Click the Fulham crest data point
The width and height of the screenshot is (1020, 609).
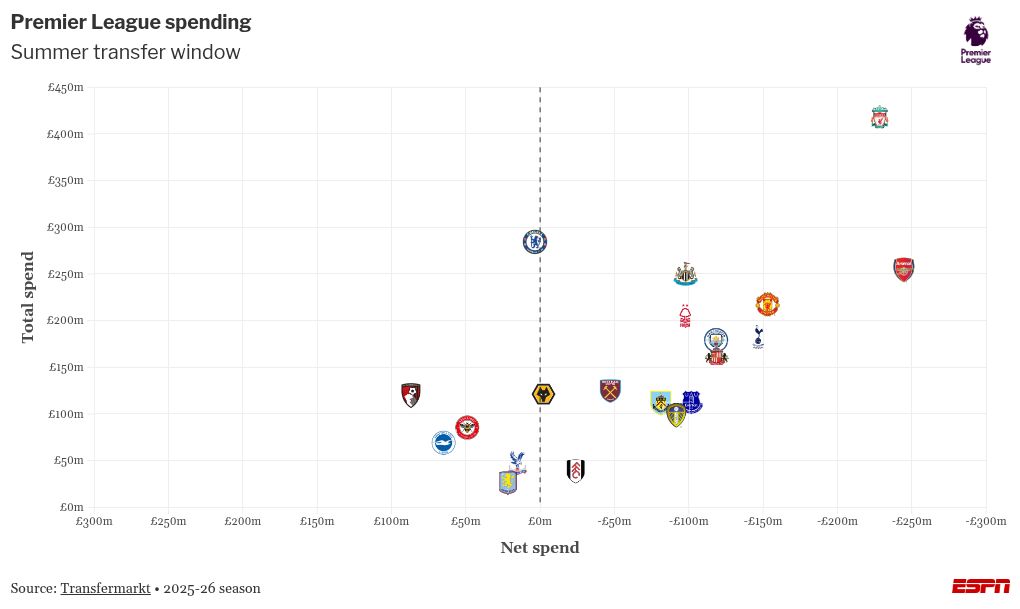point(575,471)
